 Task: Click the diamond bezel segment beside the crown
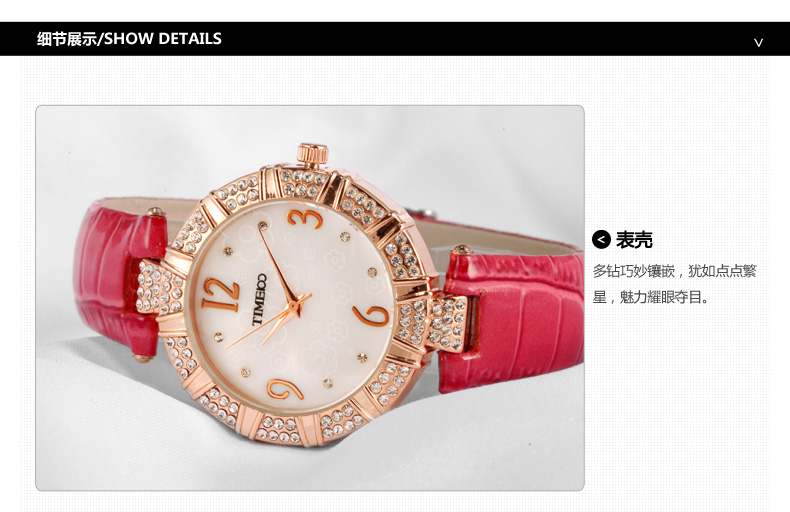(302, 183)
